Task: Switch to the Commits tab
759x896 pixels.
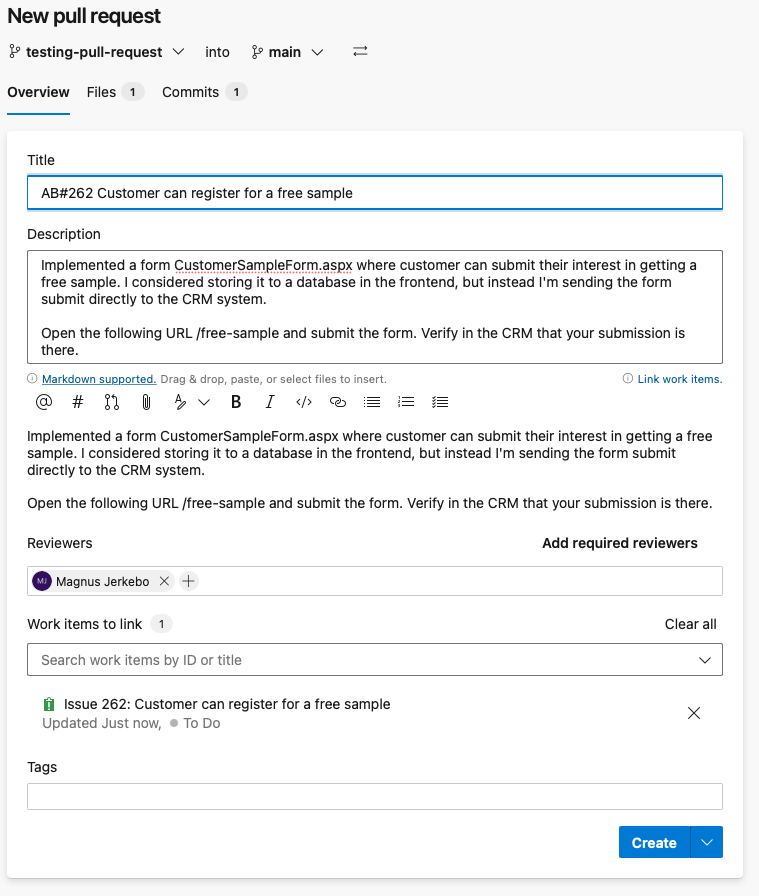Action: 204,92
